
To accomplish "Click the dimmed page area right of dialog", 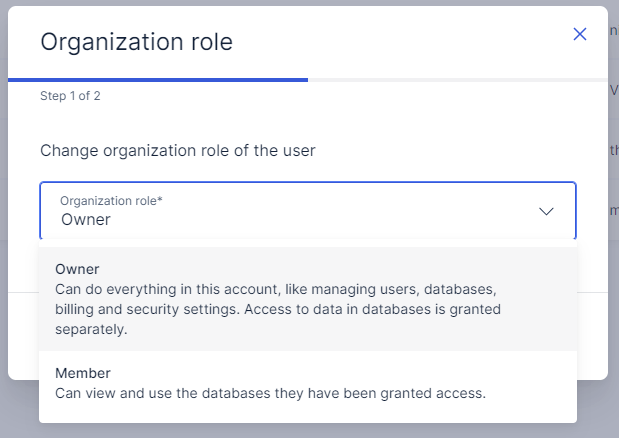I will [x=613, y=300].
